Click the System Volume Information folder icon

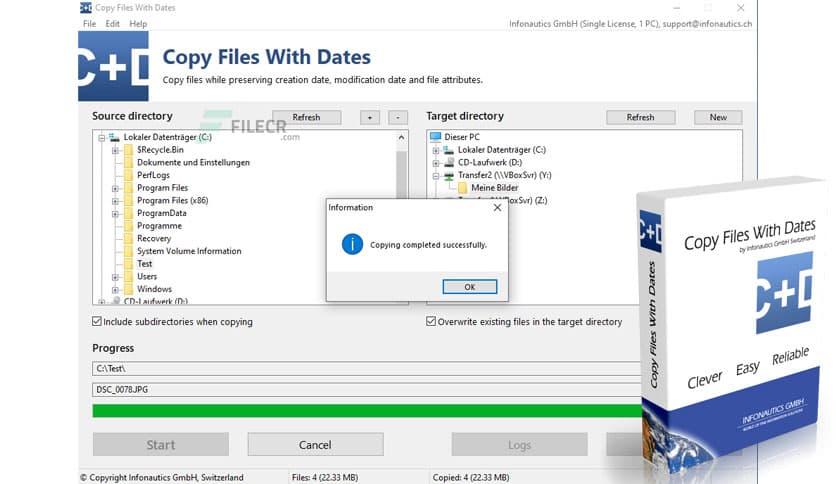point(128,251)
